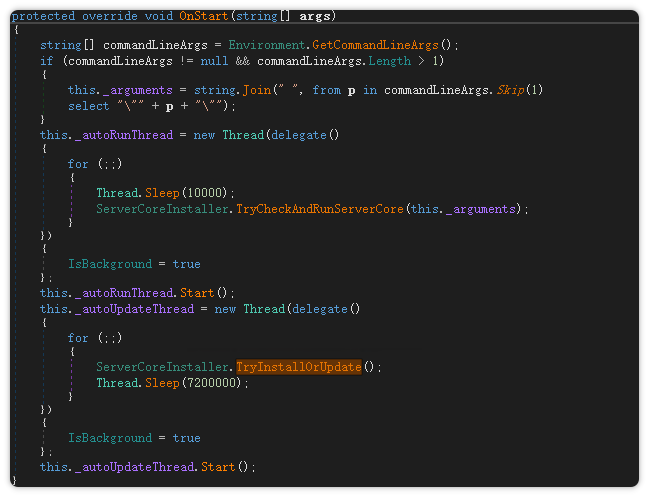Click Sleep in the Thread.Sleep(7200000) call

point(160,383)
